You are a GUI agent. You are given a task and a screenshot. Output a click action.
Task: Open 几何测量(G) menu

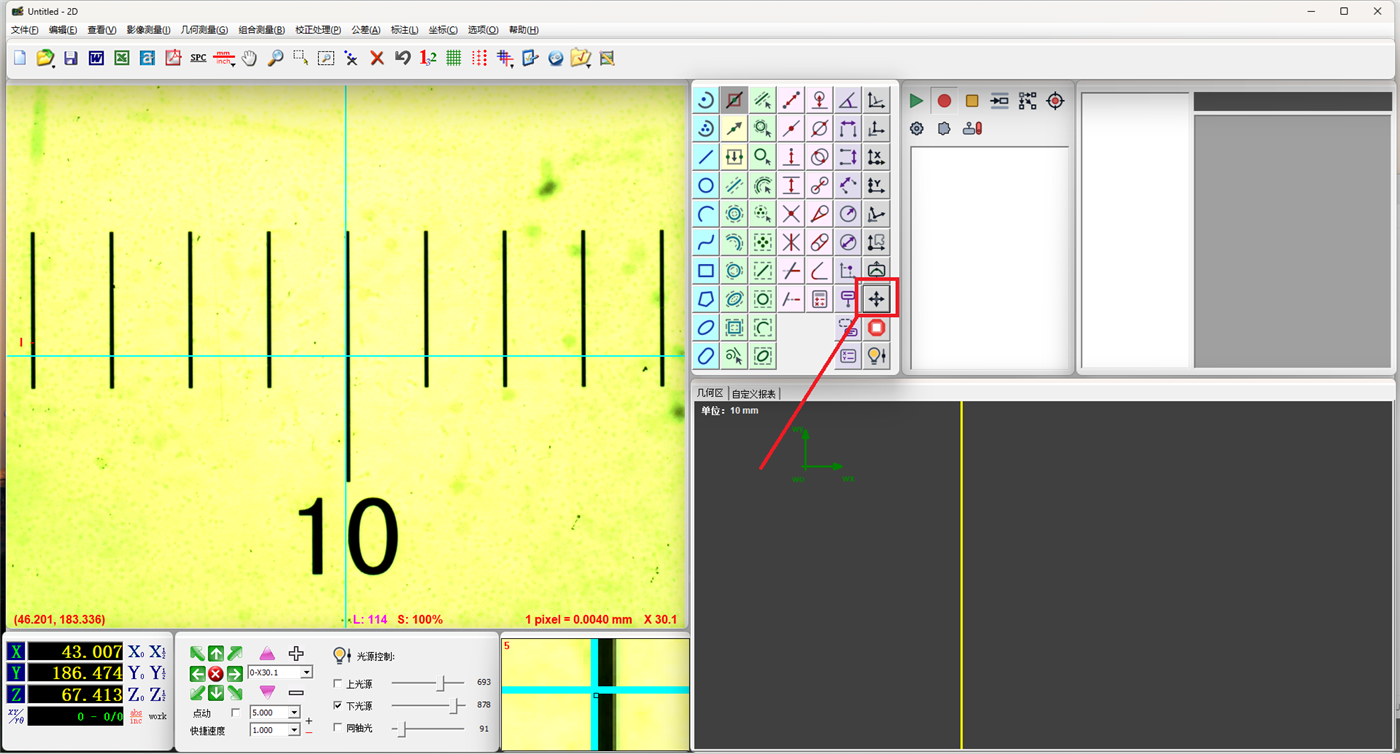click(x=204, y=30)
